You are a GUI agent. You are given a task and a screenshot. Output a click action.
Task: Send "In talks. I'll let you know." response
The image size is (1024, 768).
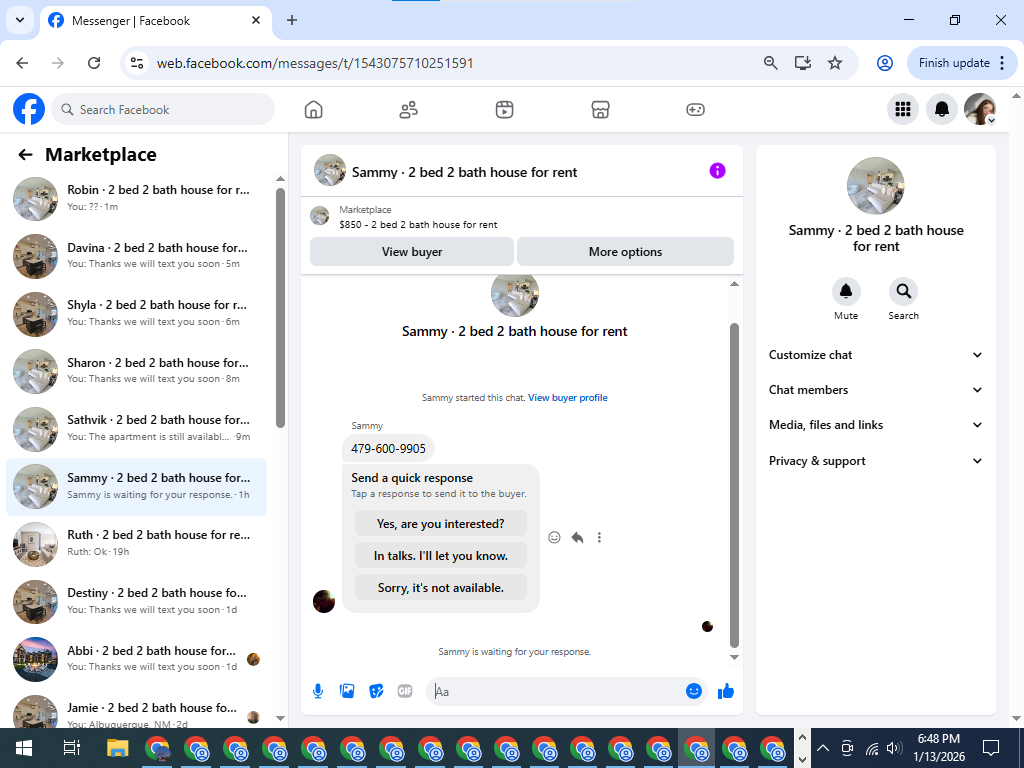[441, 556]
